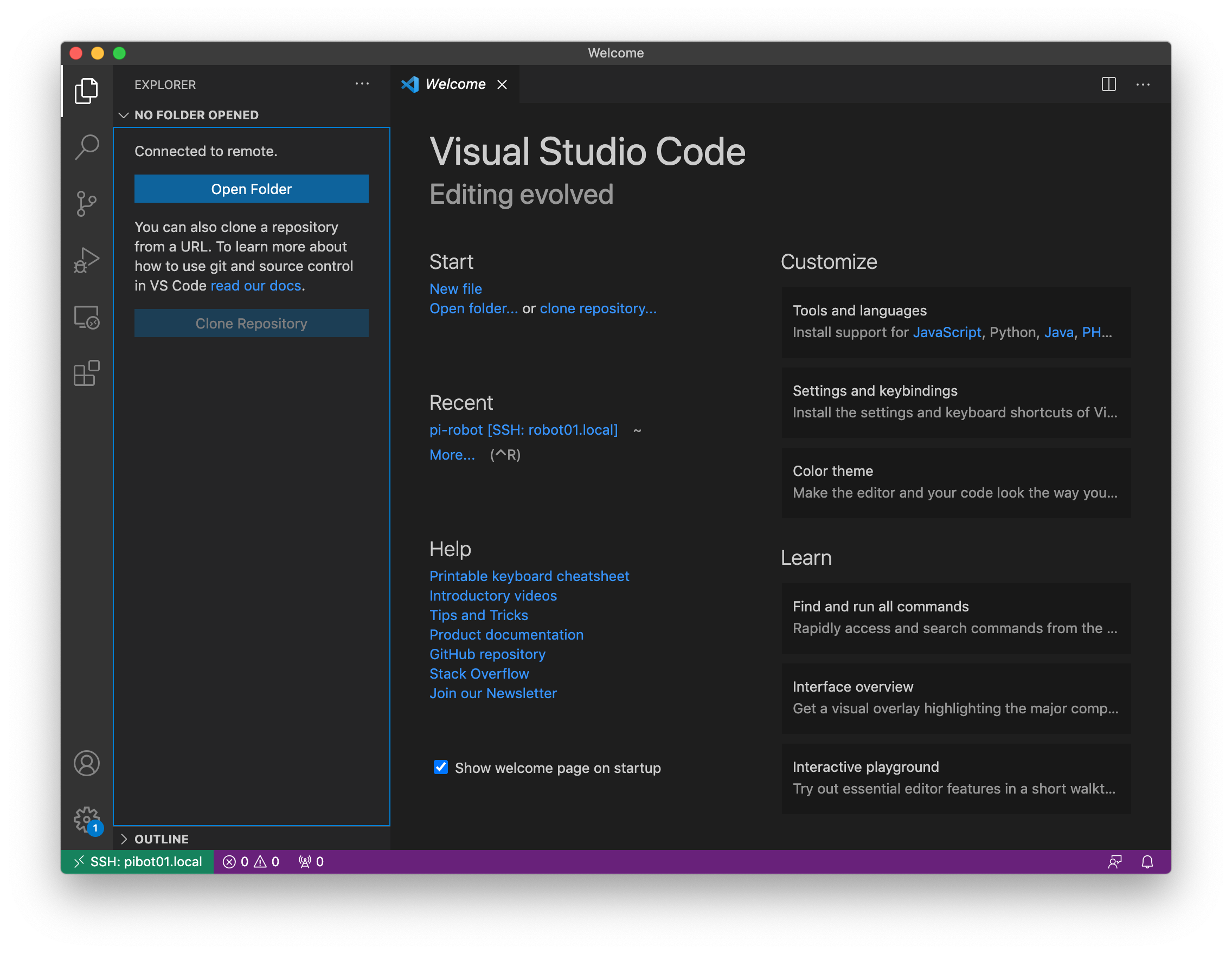Open pi-robot recent SSH folder link
This screenshot has width=1232, height=954.
point(525,430)
